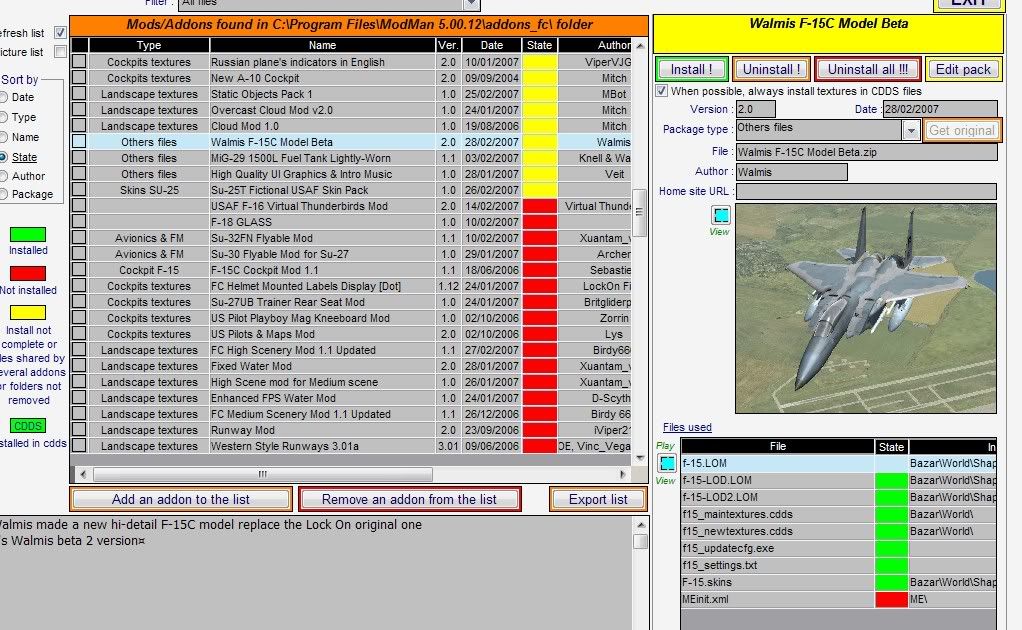Screen dimensions: 1022x630
Task: Click the Play/View icon beside Files used list
Action: point(667,463)
